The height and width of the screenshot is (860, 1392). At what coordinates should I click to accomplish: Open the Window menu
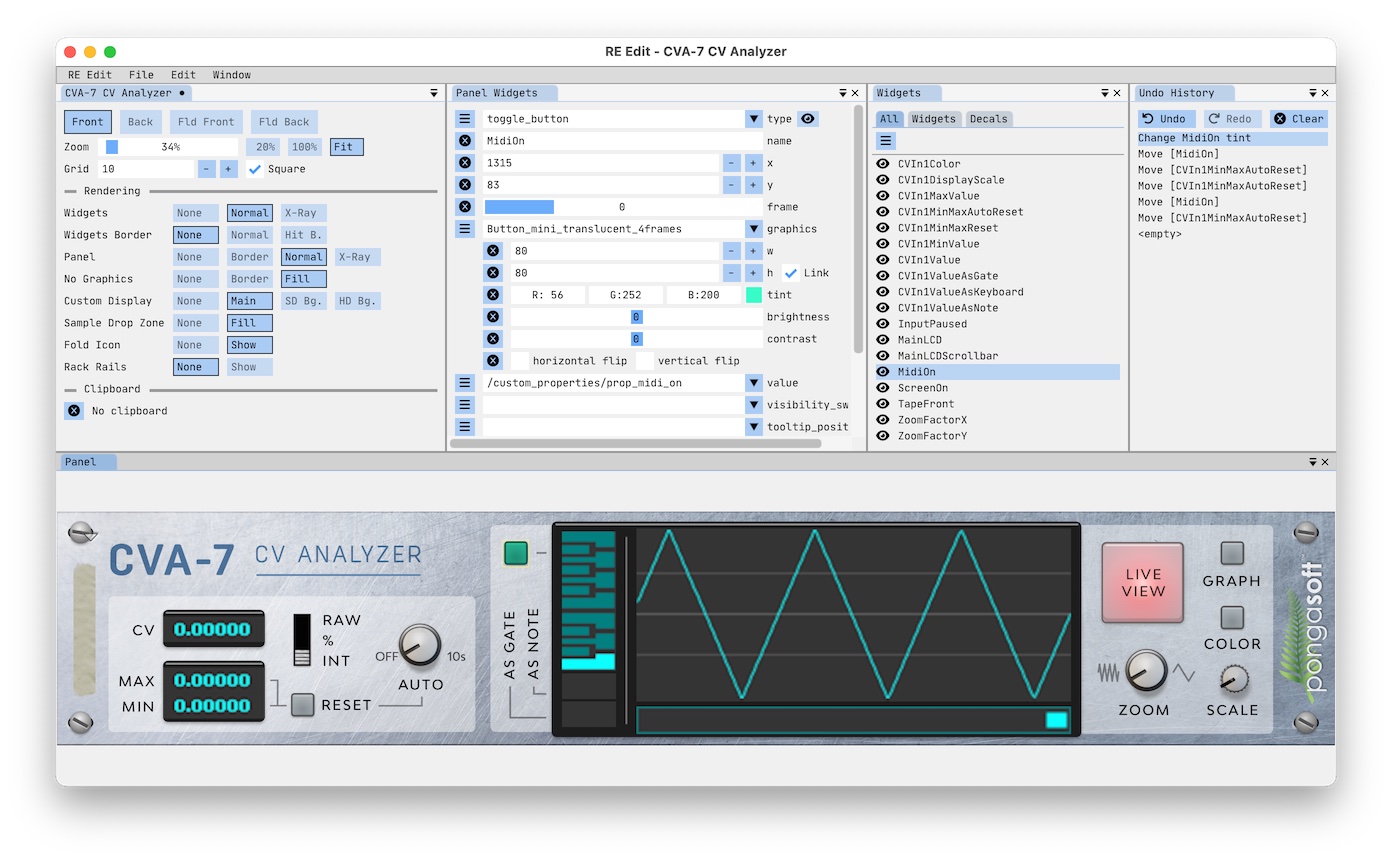pos(232,75)
